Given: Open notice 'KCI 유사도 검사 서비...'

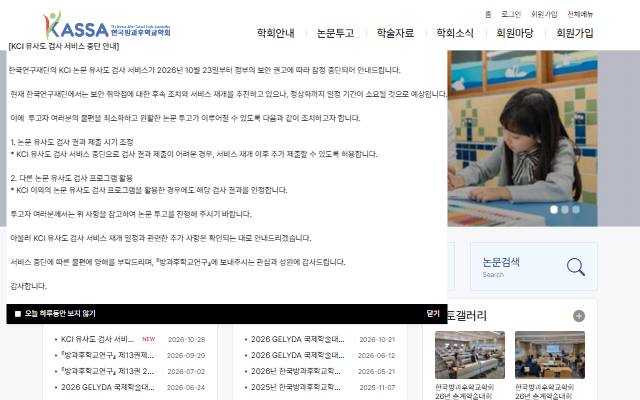Looking at the screenshot, I should click(97, 339).
